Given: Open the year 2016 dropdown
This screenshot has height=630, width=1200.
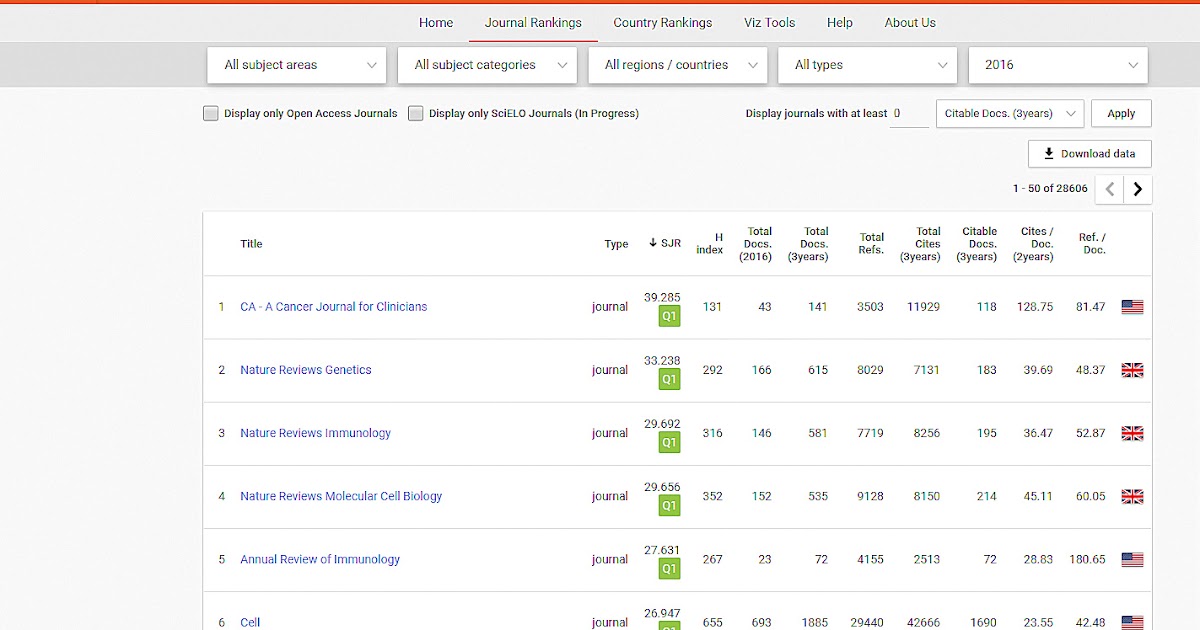Looking at the screenshot, I should click(1057, 64).
